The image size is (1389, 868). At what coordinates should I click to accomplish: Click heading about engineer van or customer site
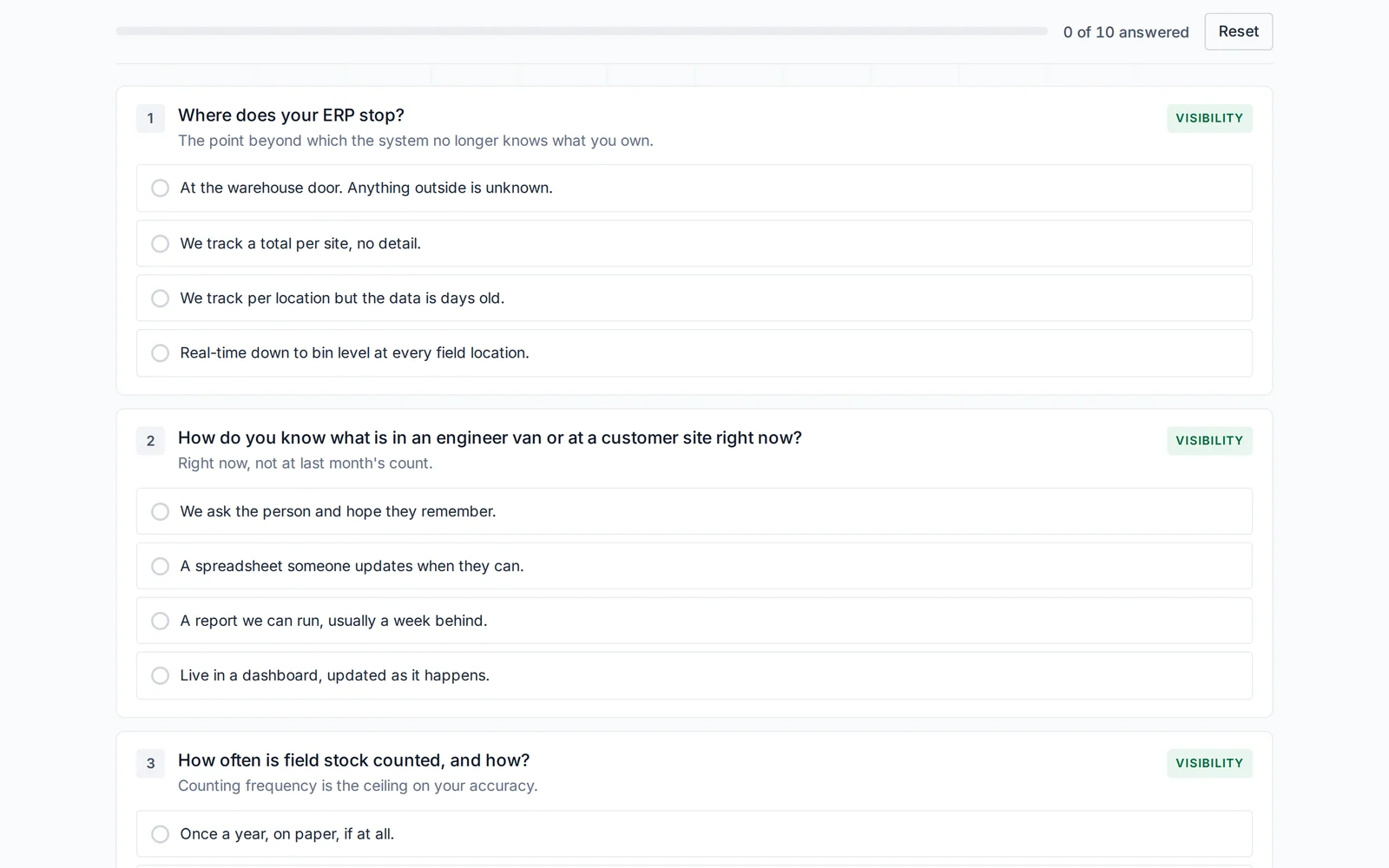click(x=490, y=438)
